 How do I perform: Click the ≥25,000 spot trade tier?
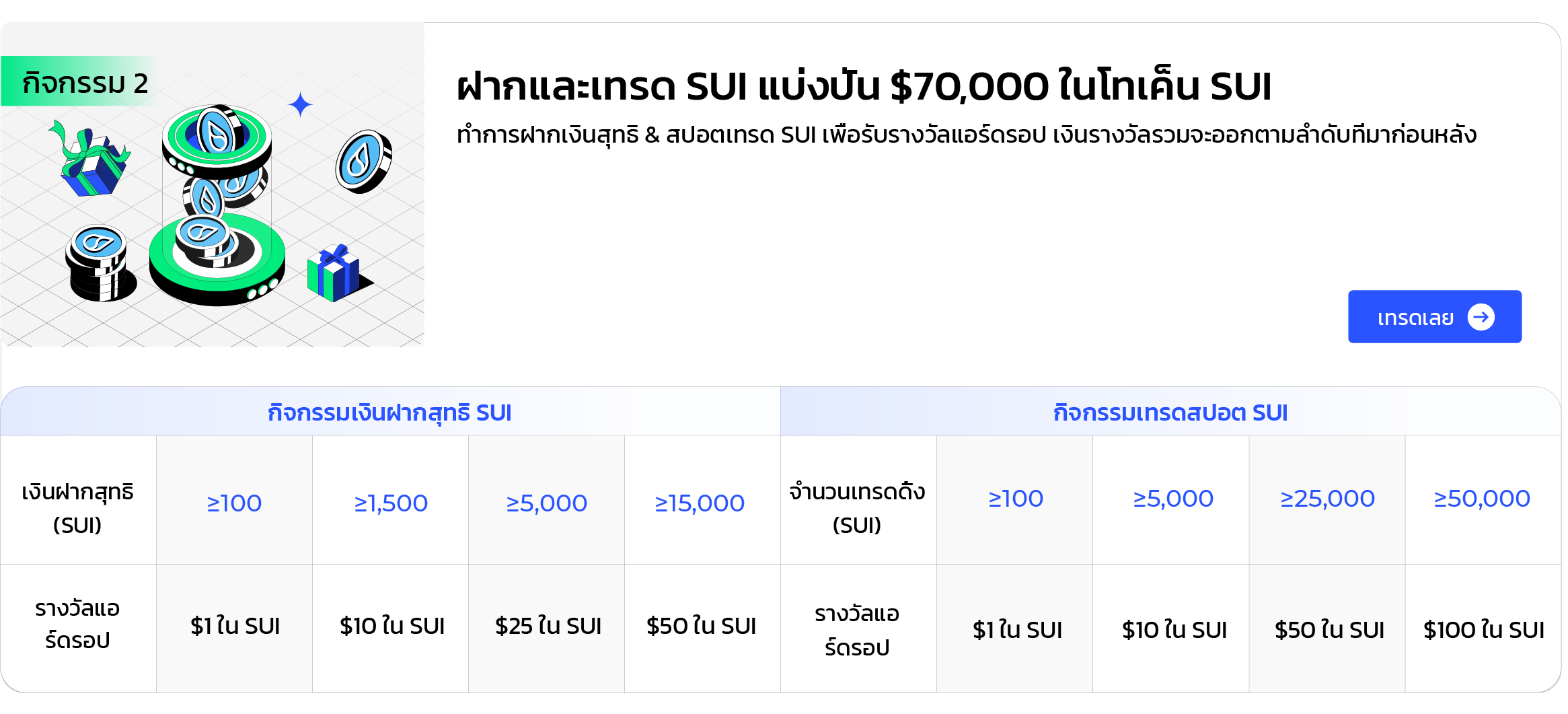click(1327, 499)
